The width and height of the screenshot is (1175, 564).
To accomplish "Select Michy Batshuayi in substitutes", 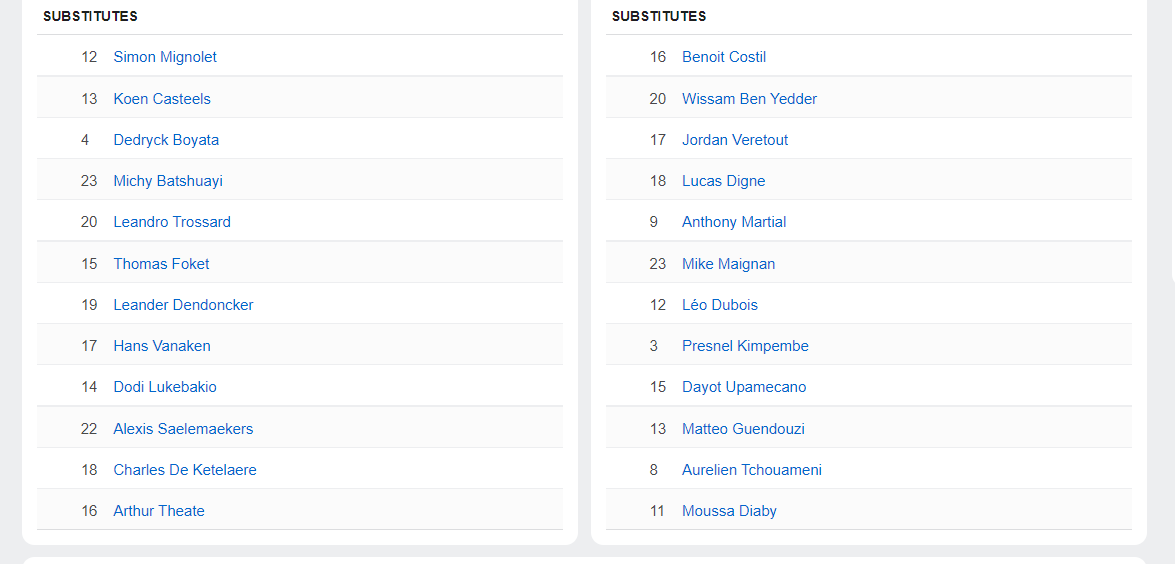I will click(x=168, y=181).
